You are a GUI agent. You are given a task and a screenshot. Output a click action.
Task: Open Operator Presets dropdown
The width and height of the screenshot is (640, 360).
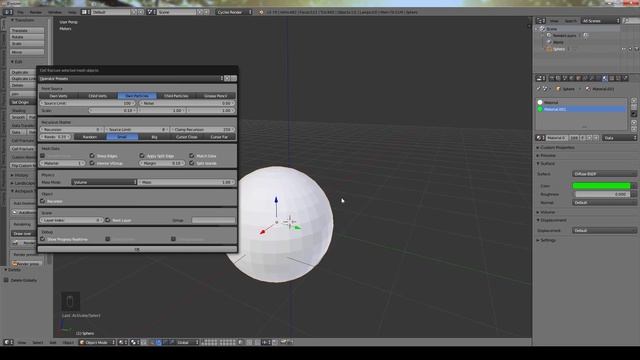tap(131, 78)
